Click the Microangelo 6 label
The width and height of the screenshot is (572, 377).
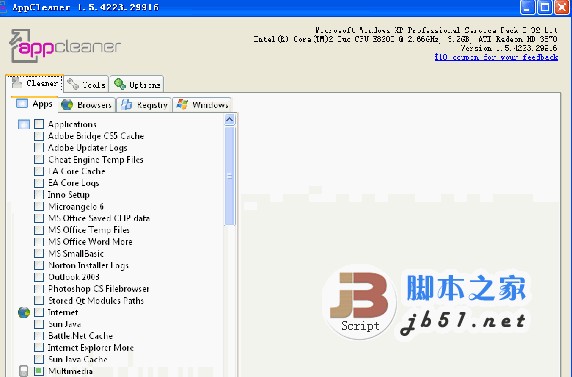[x=76, y=207]
